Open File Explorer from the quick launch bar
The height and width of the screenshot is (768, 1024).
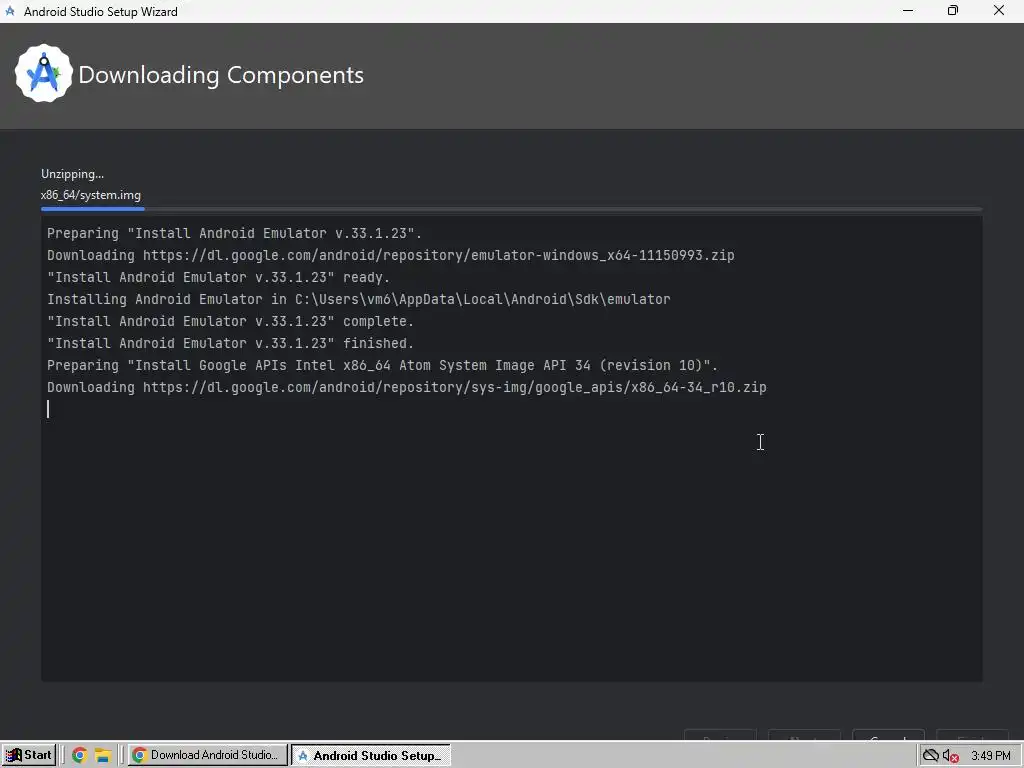103,755
